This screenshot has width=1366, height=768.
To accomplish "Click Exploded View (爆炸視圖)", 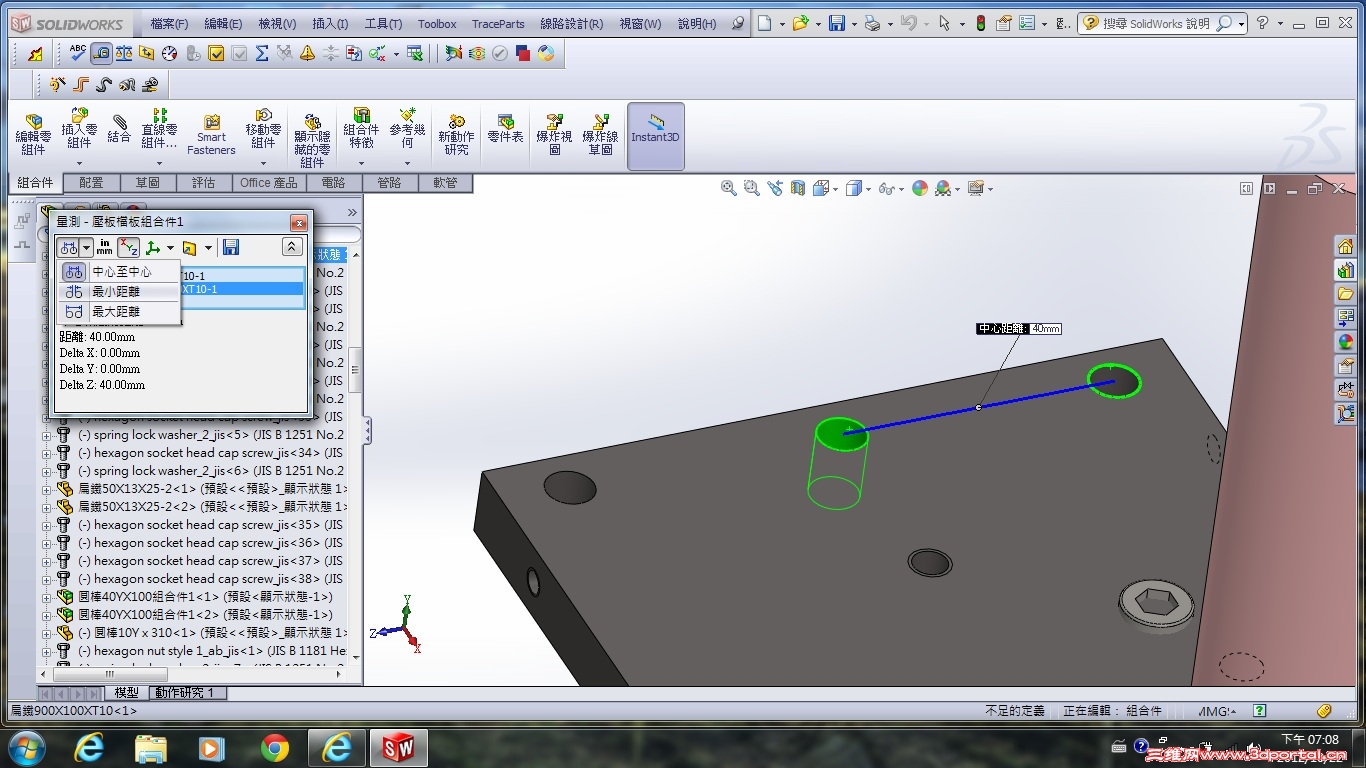I will (x=554, y=134).
